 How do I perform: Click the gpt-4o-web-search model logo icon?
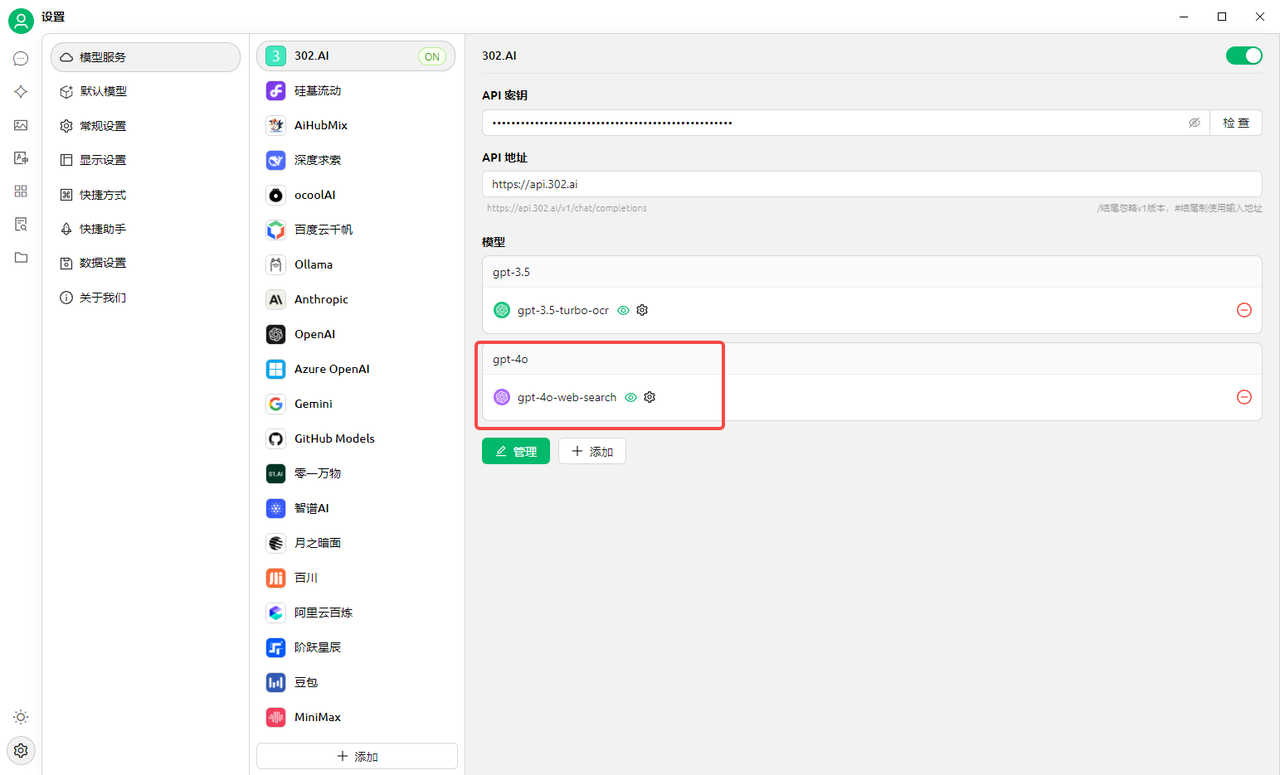(502, 397)
